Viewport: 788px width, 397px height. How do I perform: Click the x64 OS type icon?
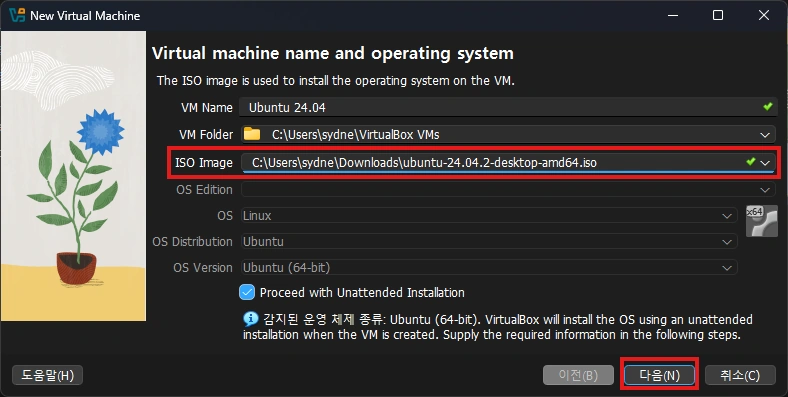coord(761,221)
